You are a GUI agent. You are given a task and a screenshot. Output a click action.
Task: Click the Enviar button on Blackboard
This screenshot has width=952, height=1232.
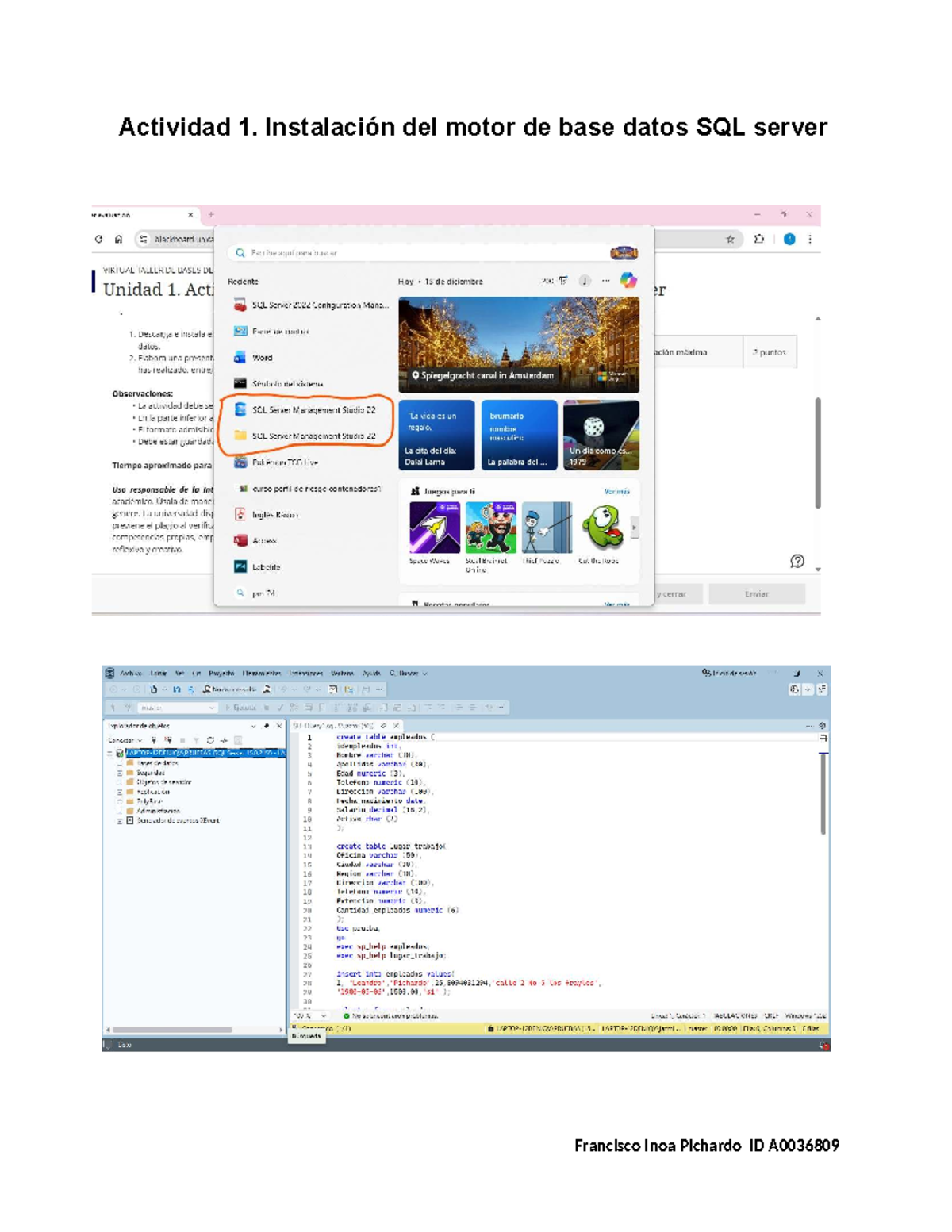tap(757, 593)
